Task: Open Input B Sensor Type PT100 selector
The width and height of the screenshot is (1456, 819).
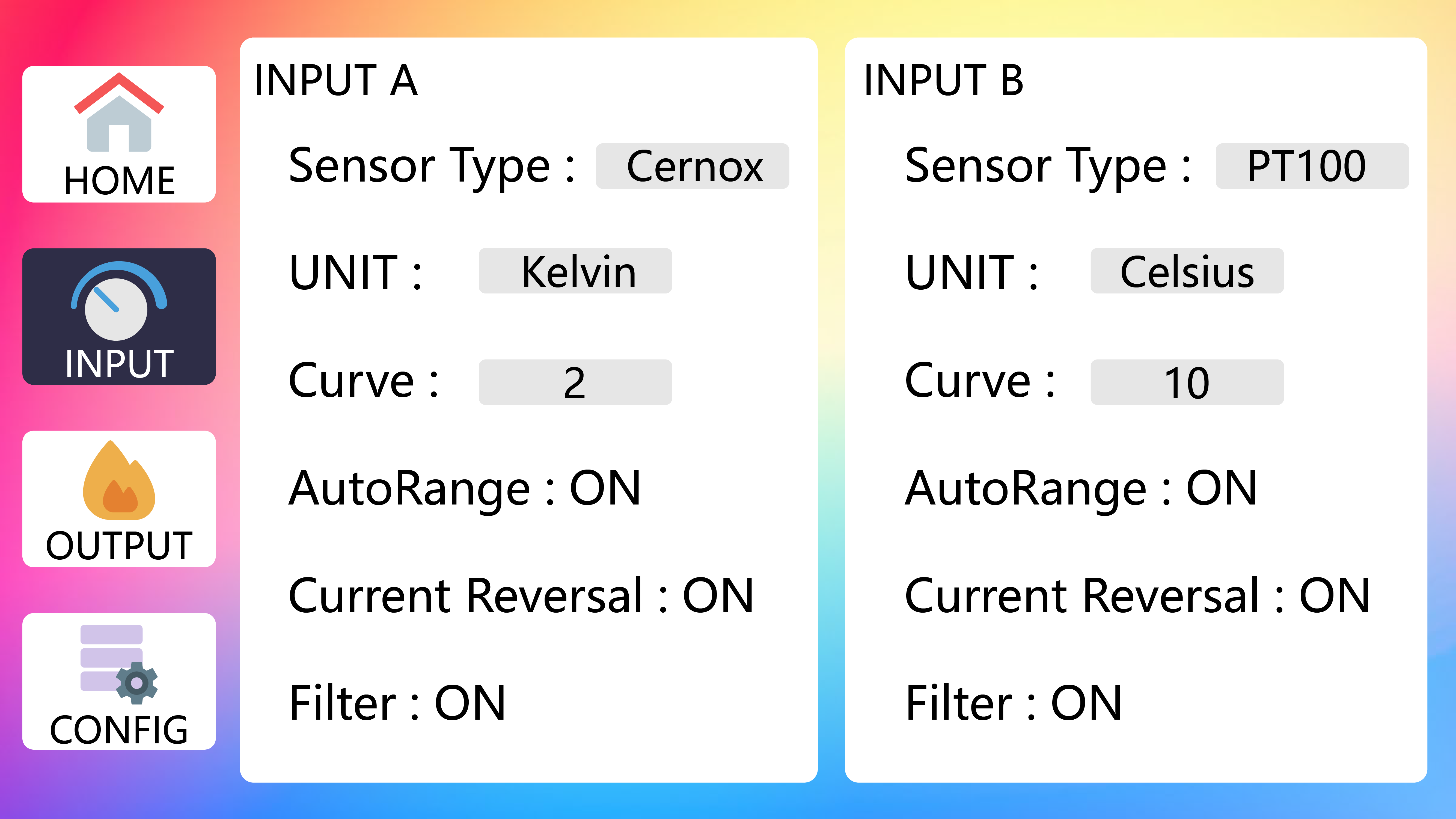Action: click(1312, 166)
